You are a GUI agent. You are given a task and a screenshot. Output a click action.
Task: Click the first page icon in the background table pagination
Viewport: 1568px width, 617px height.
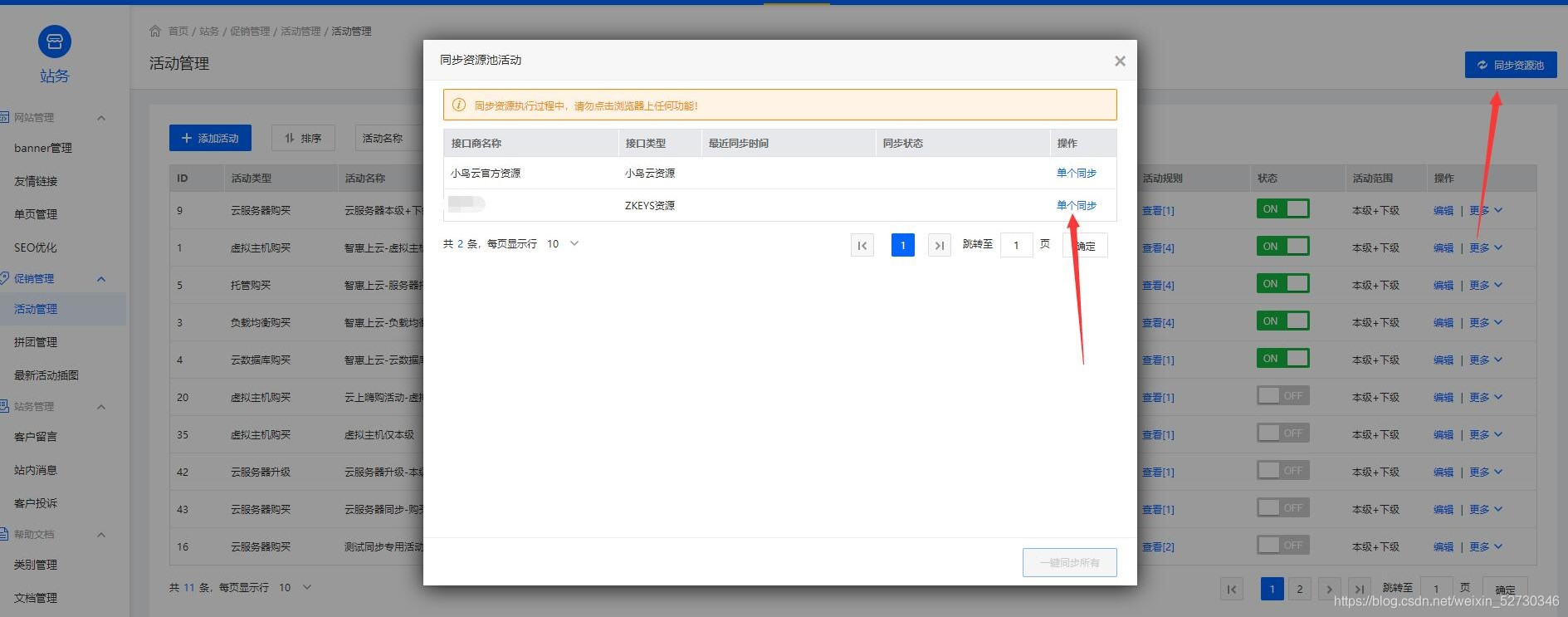1232,590
